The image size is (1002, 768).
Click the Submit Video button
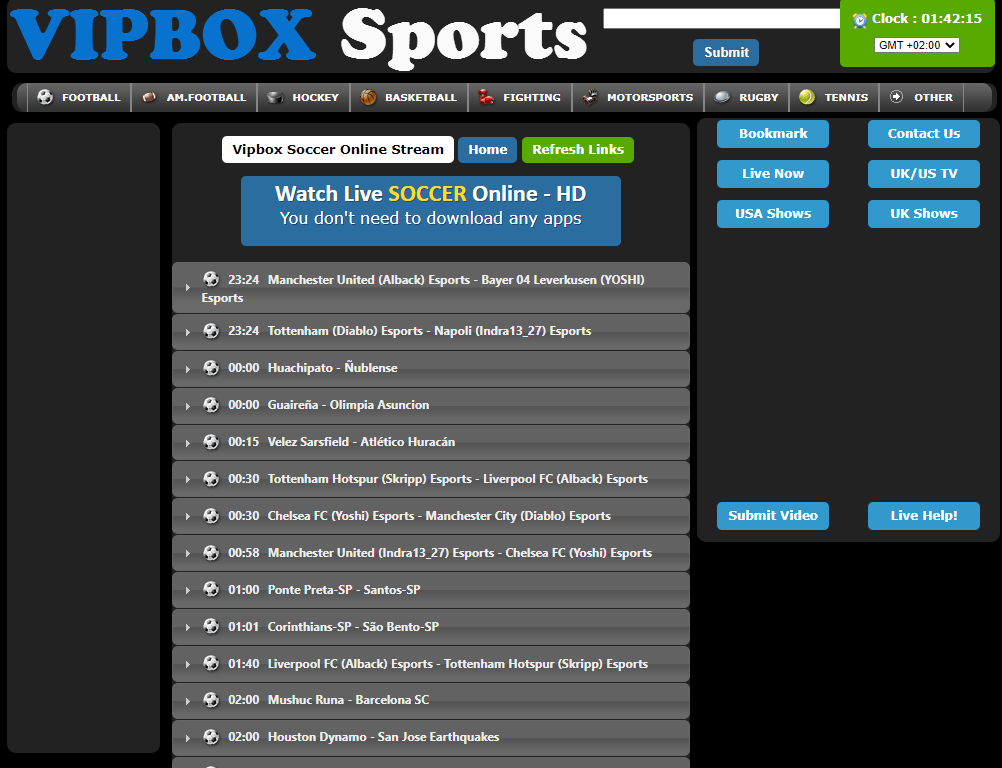(x=773, y=516)
